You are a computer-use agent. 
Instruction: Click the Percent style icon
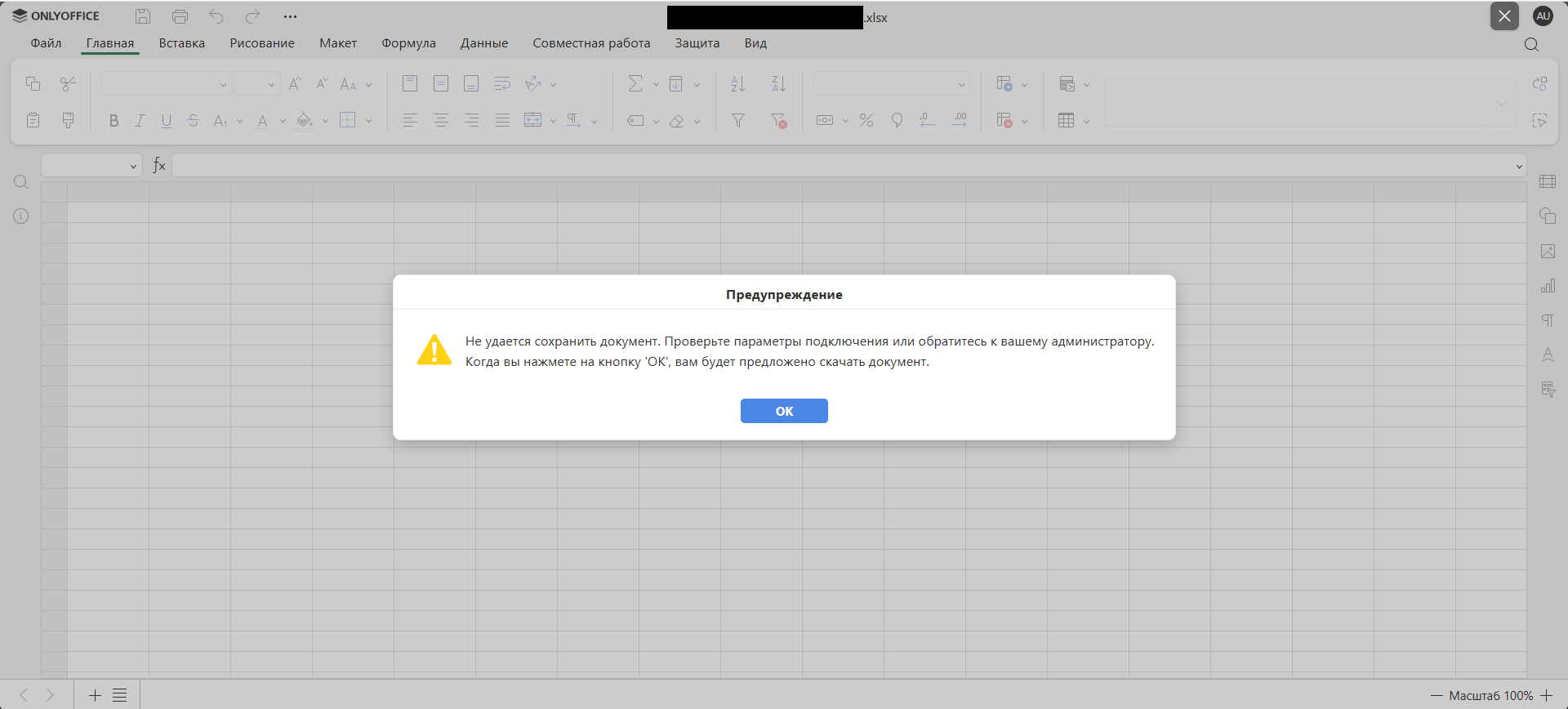866,121
